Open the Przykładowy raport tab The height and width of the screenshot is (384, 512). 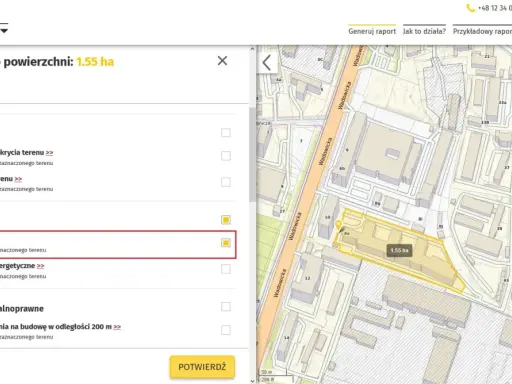482,31
